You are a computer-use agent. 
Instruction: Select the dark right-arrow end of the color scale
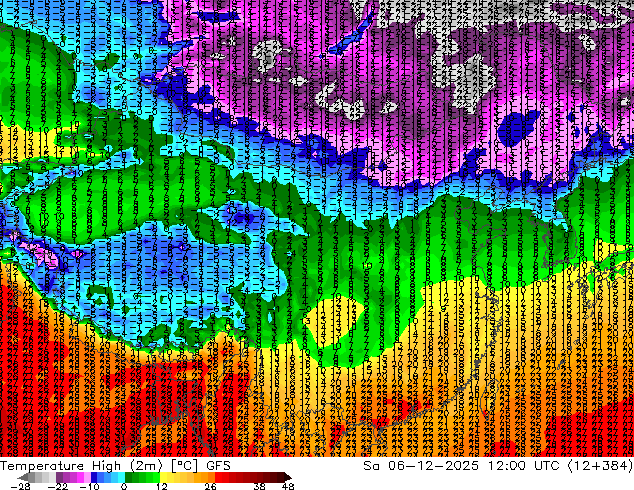click(x=287, y=477)
